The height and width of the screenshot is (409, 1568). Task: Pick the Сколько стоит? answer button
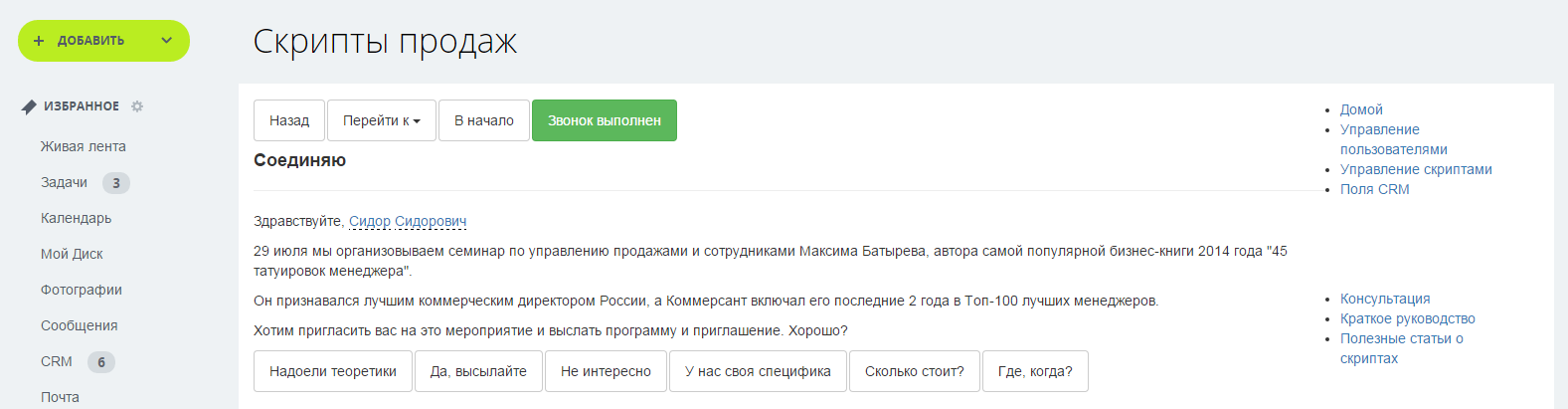pos(915,371)
